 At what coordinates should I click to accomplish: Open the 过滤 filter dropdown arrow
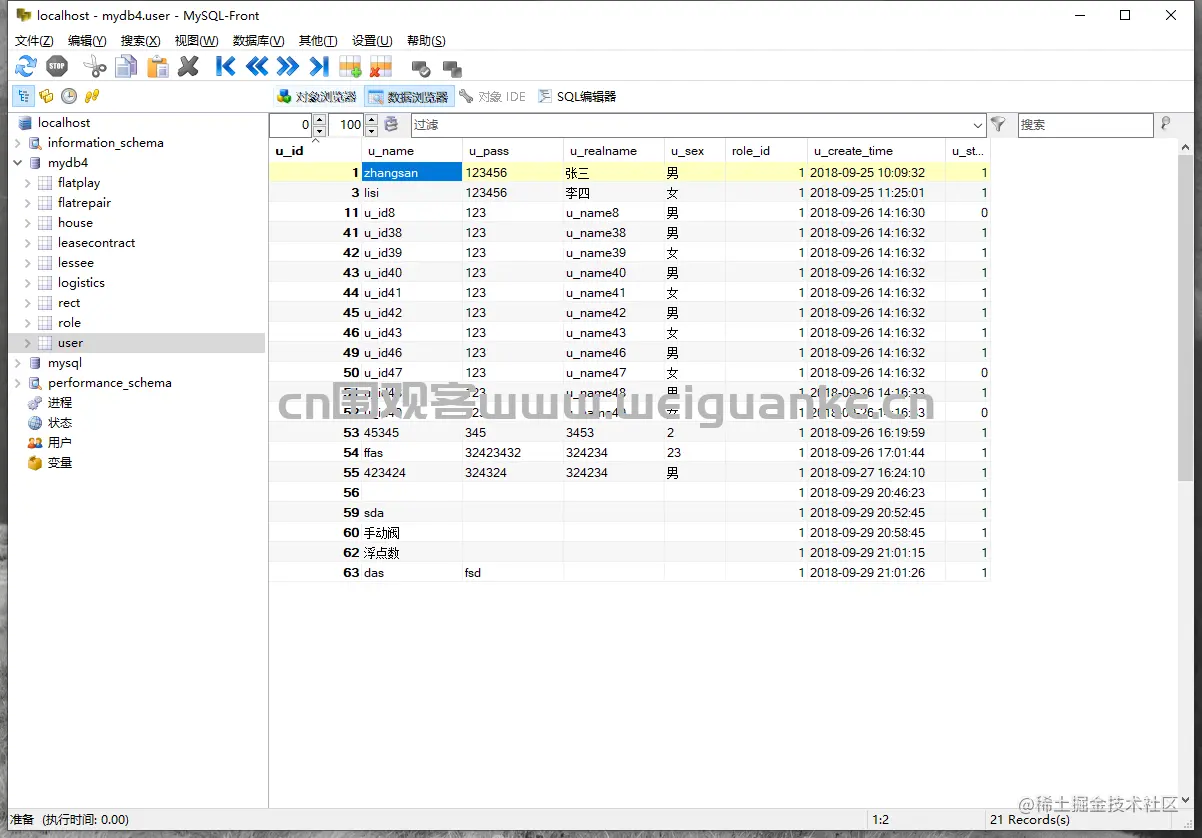[x=978, y=125]
